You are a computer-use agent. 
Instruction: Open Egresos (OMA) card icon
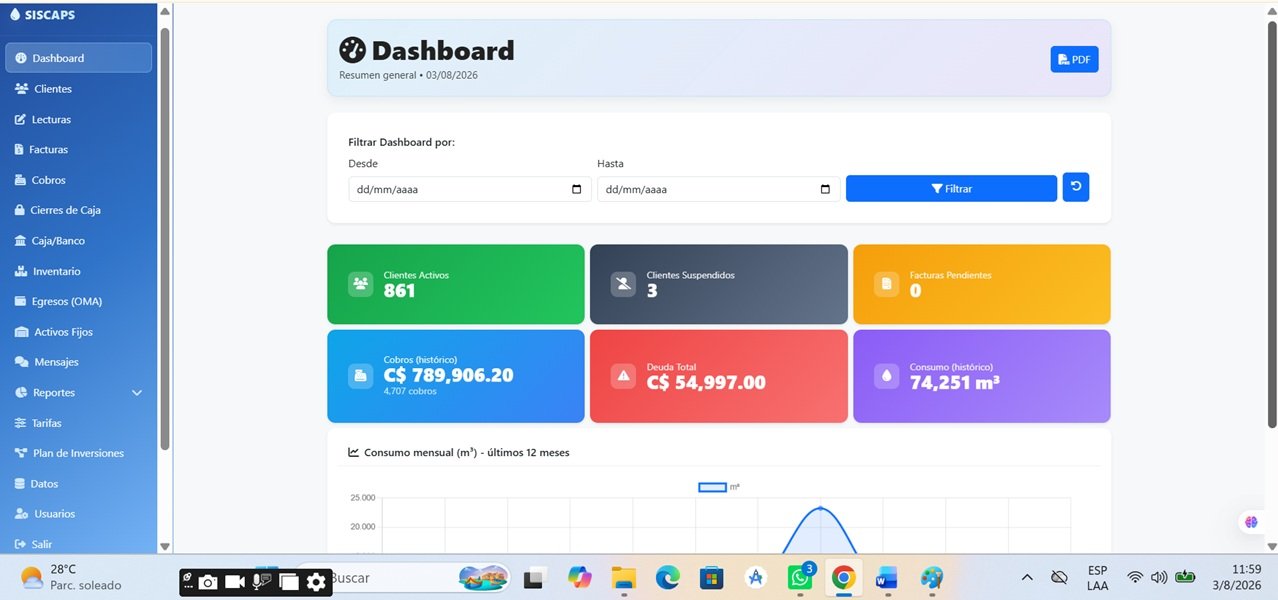21,301
